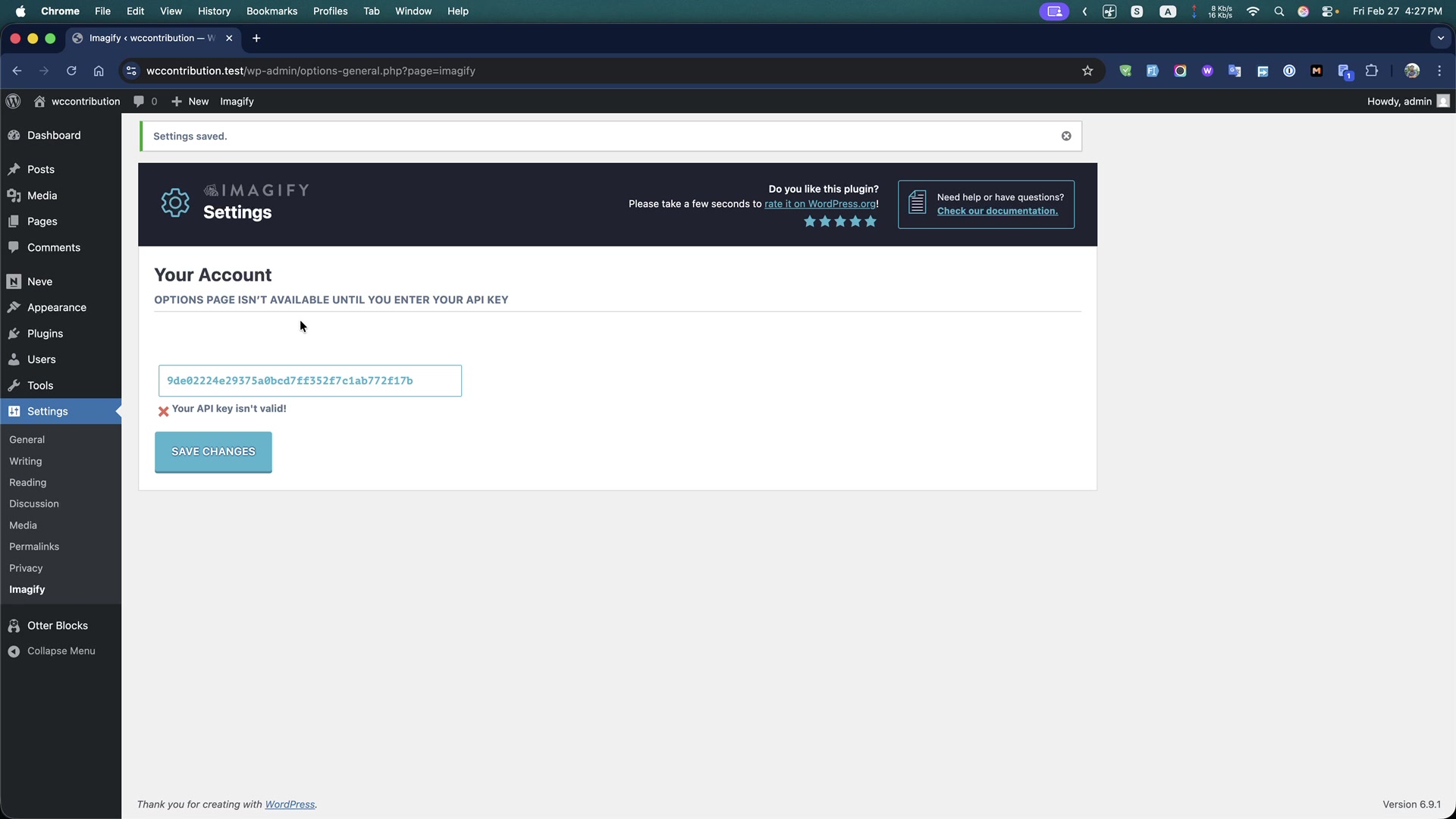1456x819 pixels.
Task: Open the documentation page icon
Action: click(x=917, y=202)
